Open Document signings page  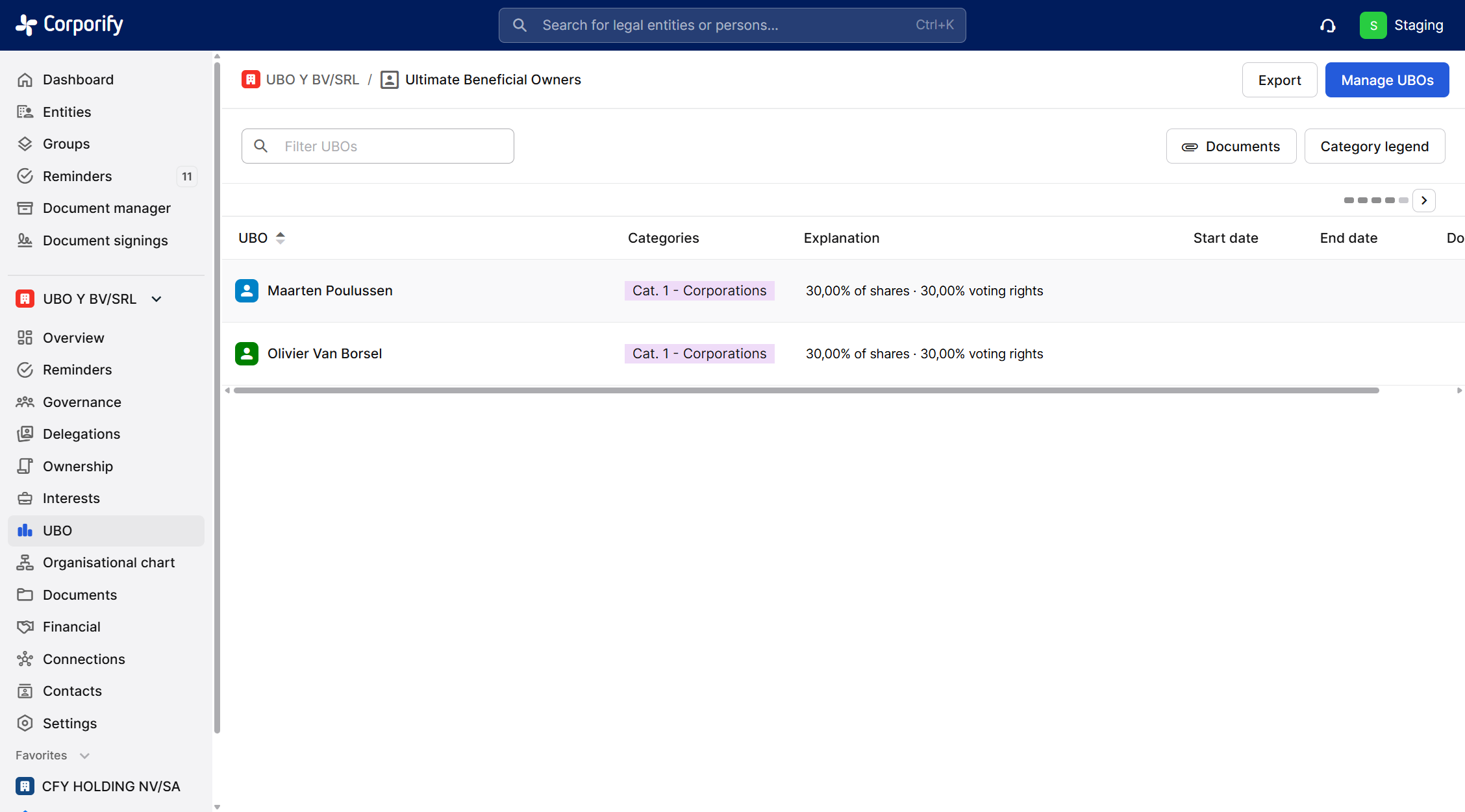click(x=105, y=241)
